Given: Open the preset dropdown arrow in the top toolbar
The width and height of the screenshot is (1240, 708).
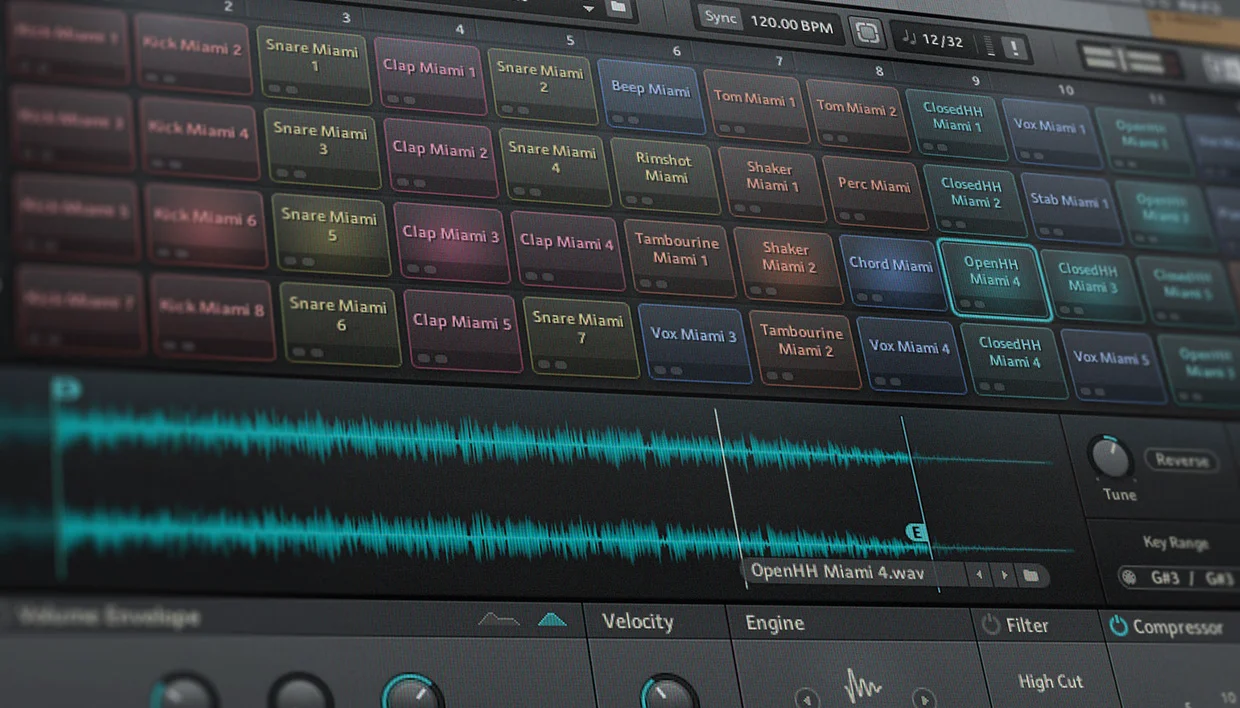Looking at the screenshot, I should [589, 8].
